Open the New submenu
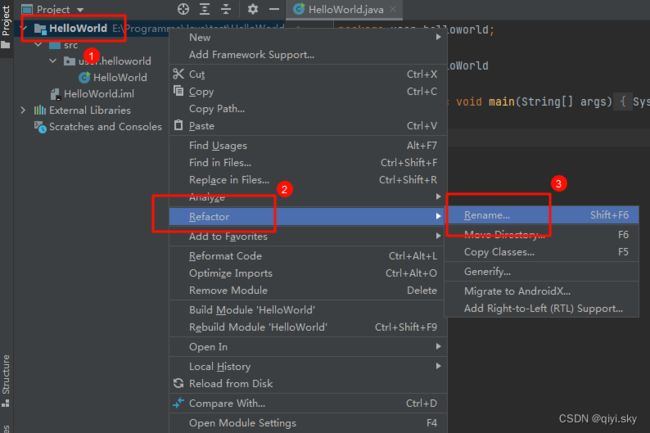Viewport: 650px width, 433px height. point(308,37)
